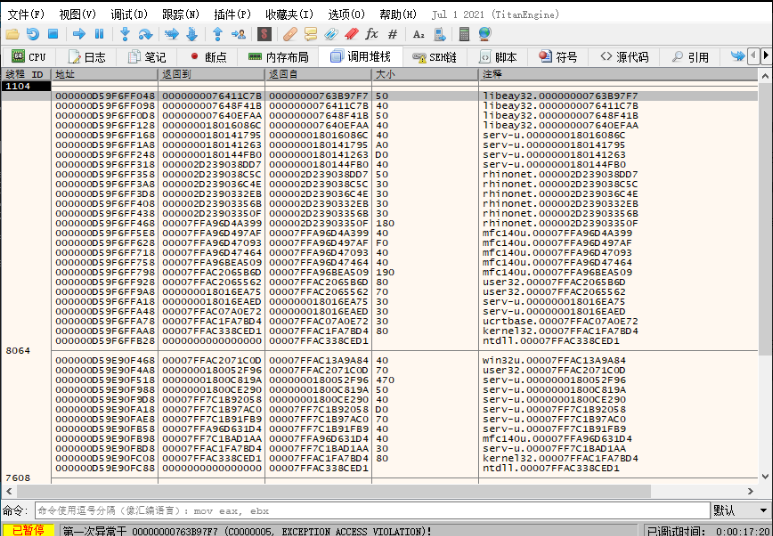Execute till return using the up-arrow icon

click(x=217, y=34)
